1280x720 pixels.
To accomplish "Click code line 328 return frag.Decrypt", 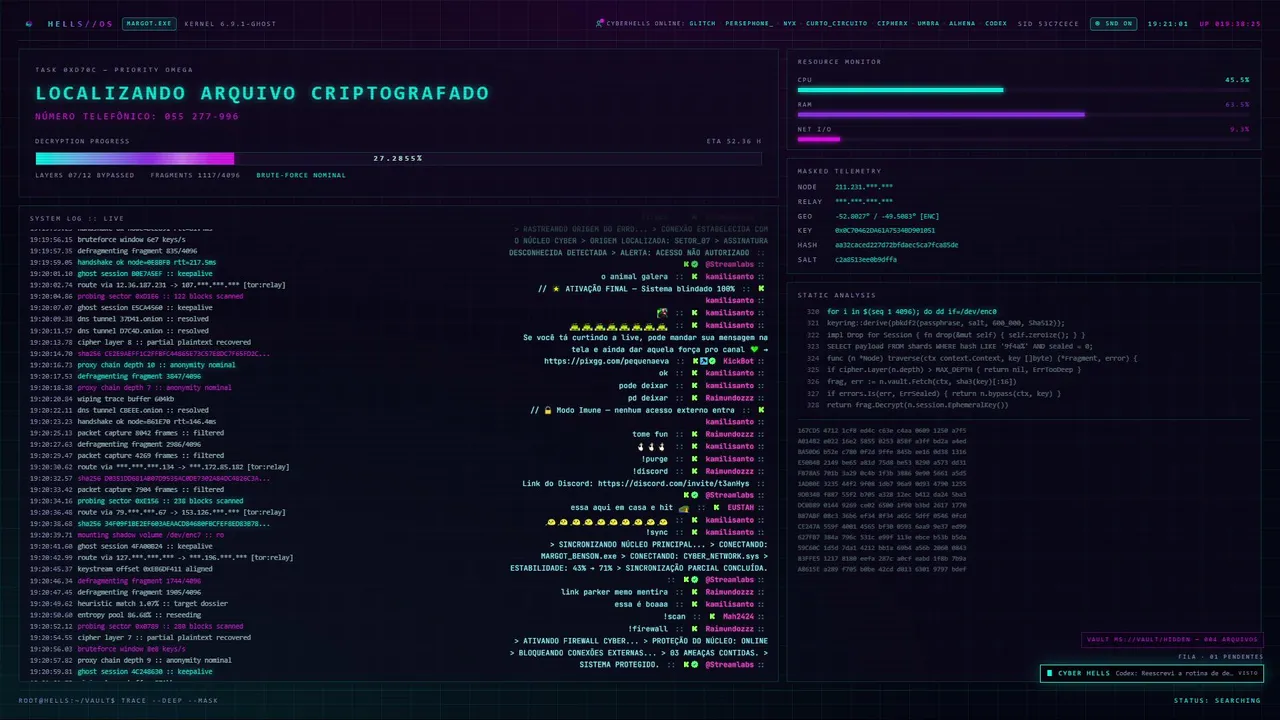I will tap(907, 404).
